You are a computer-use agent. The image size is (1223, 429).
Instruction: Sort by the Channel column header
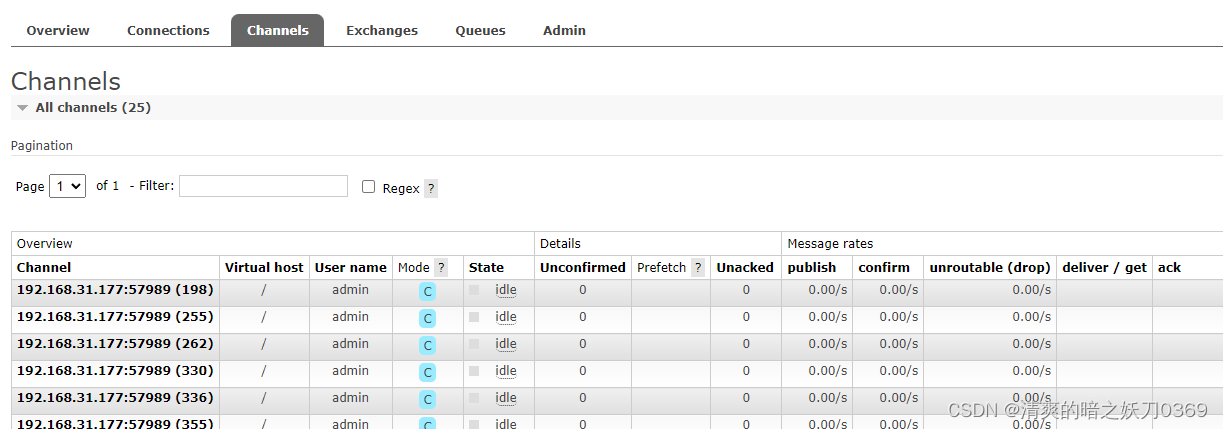point(44,267)
